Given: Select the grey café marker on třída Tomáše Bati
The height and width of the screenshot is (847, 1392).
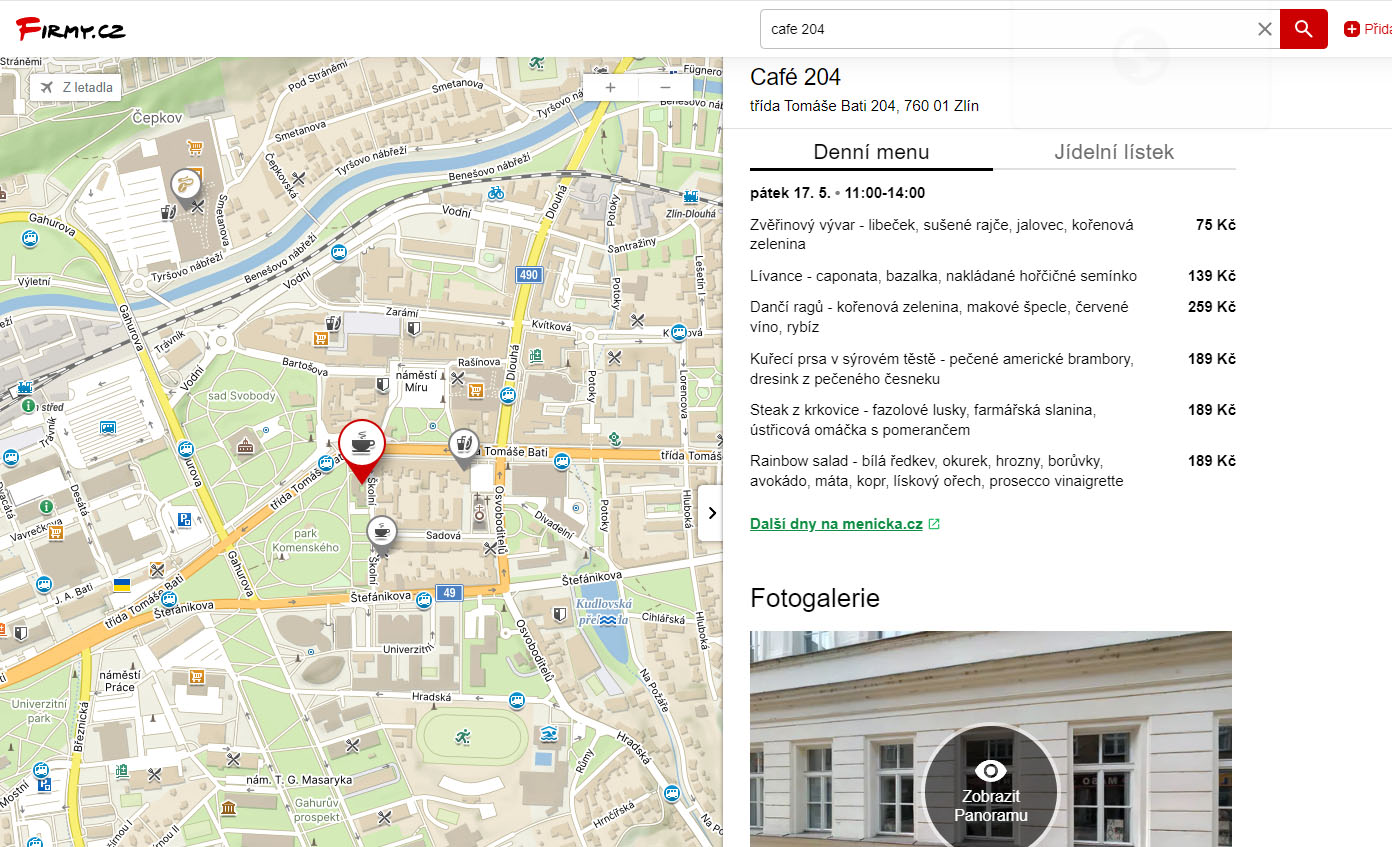Looking at the screenshot, I should click(463, 443).
